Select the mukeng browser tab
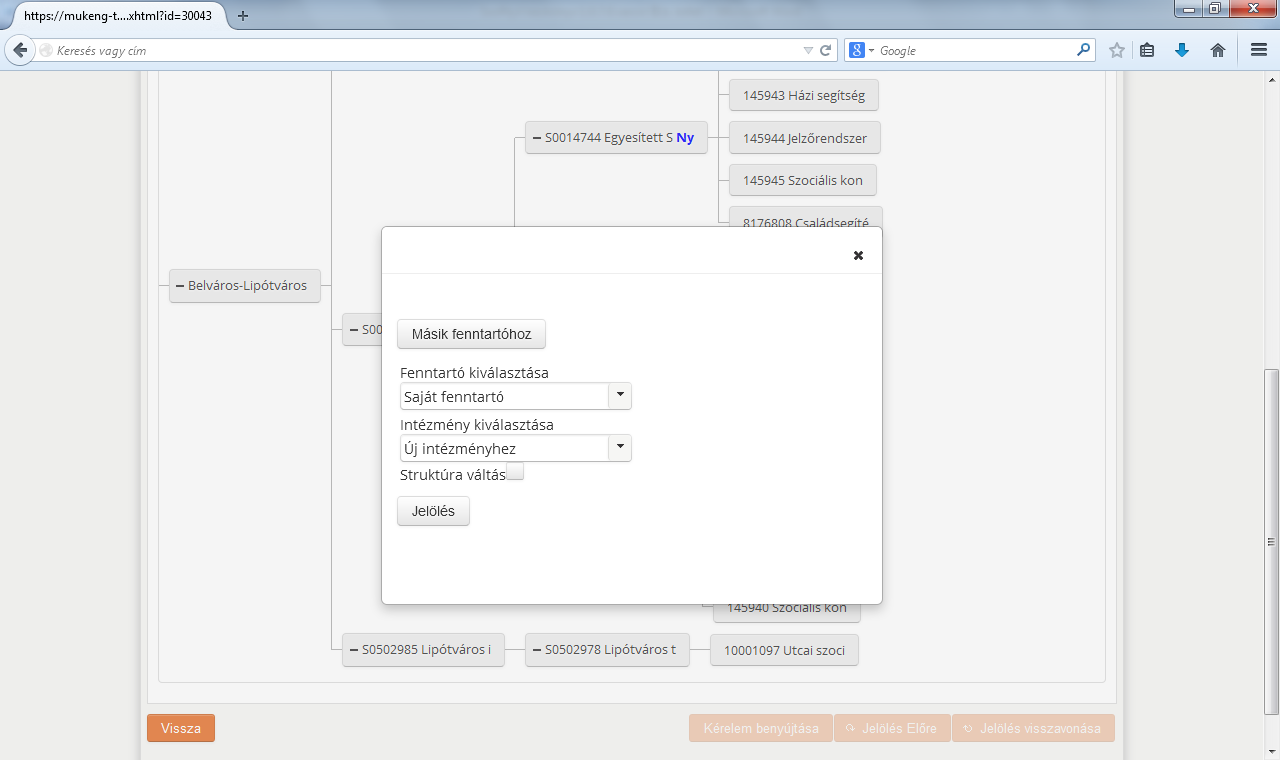The image size is (1280, 760). click(x=118, y=16)
